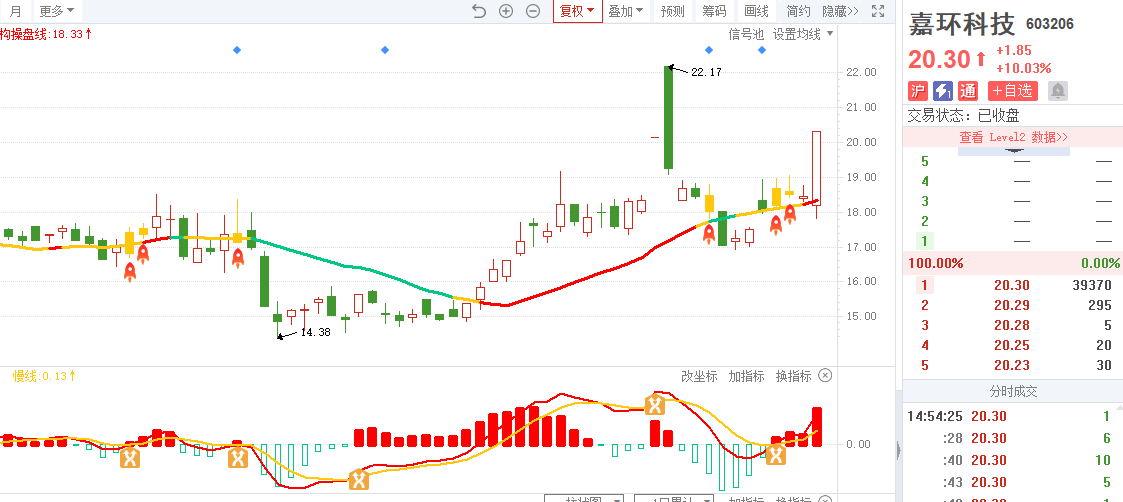Select the 月 monthly period tab
Image resolution: width=1123 pixels, height=502 pixels.
(15, 11)
